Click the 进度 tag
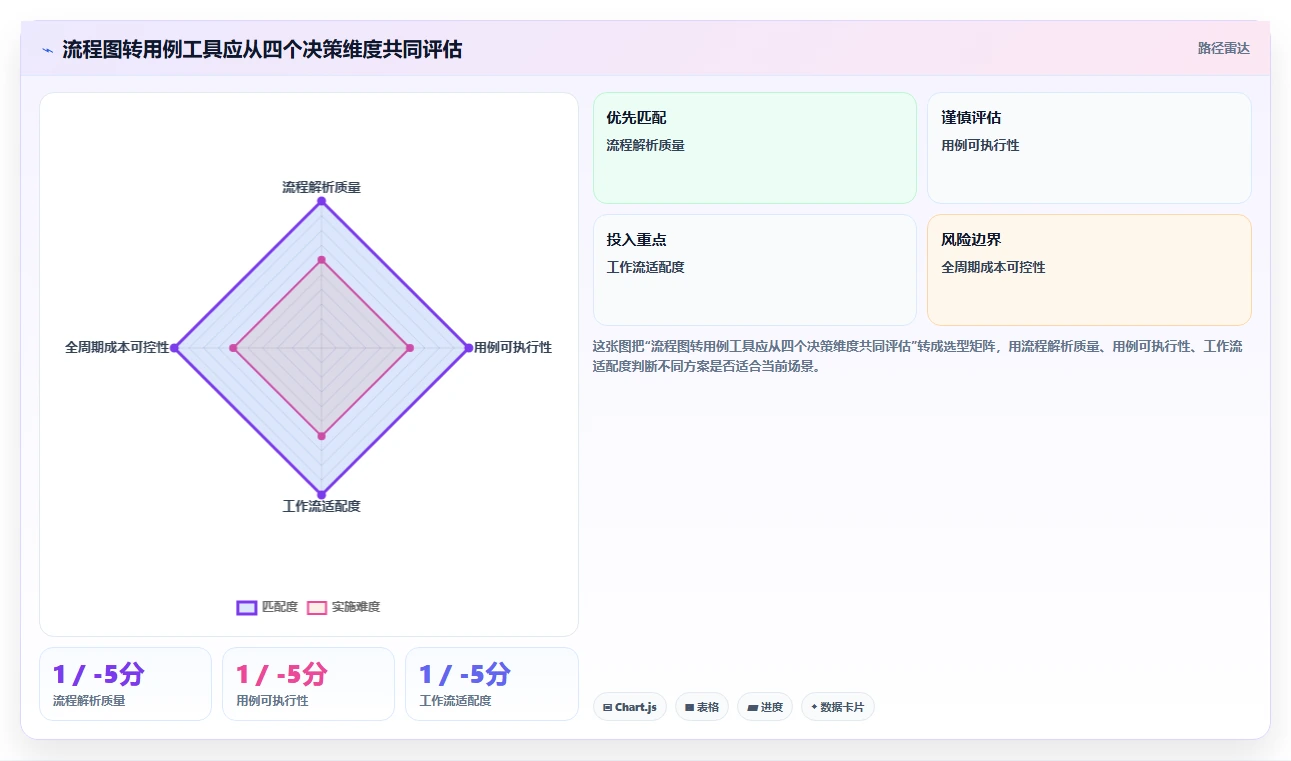Viewport: 1291px width, 761px height. tap(765, 707)
